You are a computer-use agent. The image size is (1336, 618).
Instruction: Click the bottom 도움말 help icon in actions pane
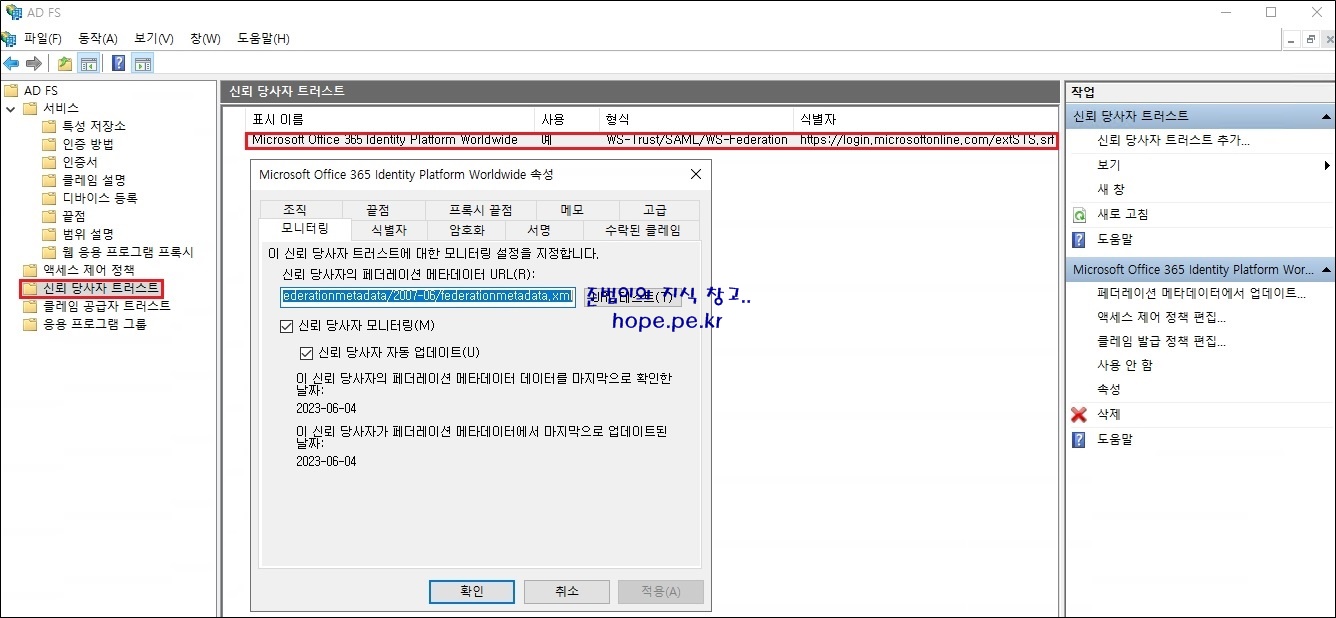pyautogui.click(x=1079, y=439)
